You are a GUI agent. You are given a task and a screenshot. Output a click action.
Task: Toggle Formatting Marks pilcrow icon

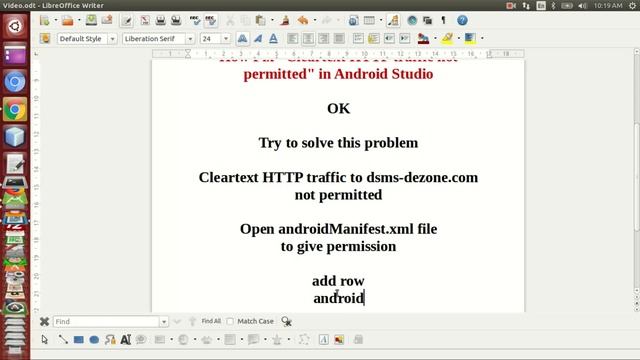pyautogui.click(x=443, y=20)
